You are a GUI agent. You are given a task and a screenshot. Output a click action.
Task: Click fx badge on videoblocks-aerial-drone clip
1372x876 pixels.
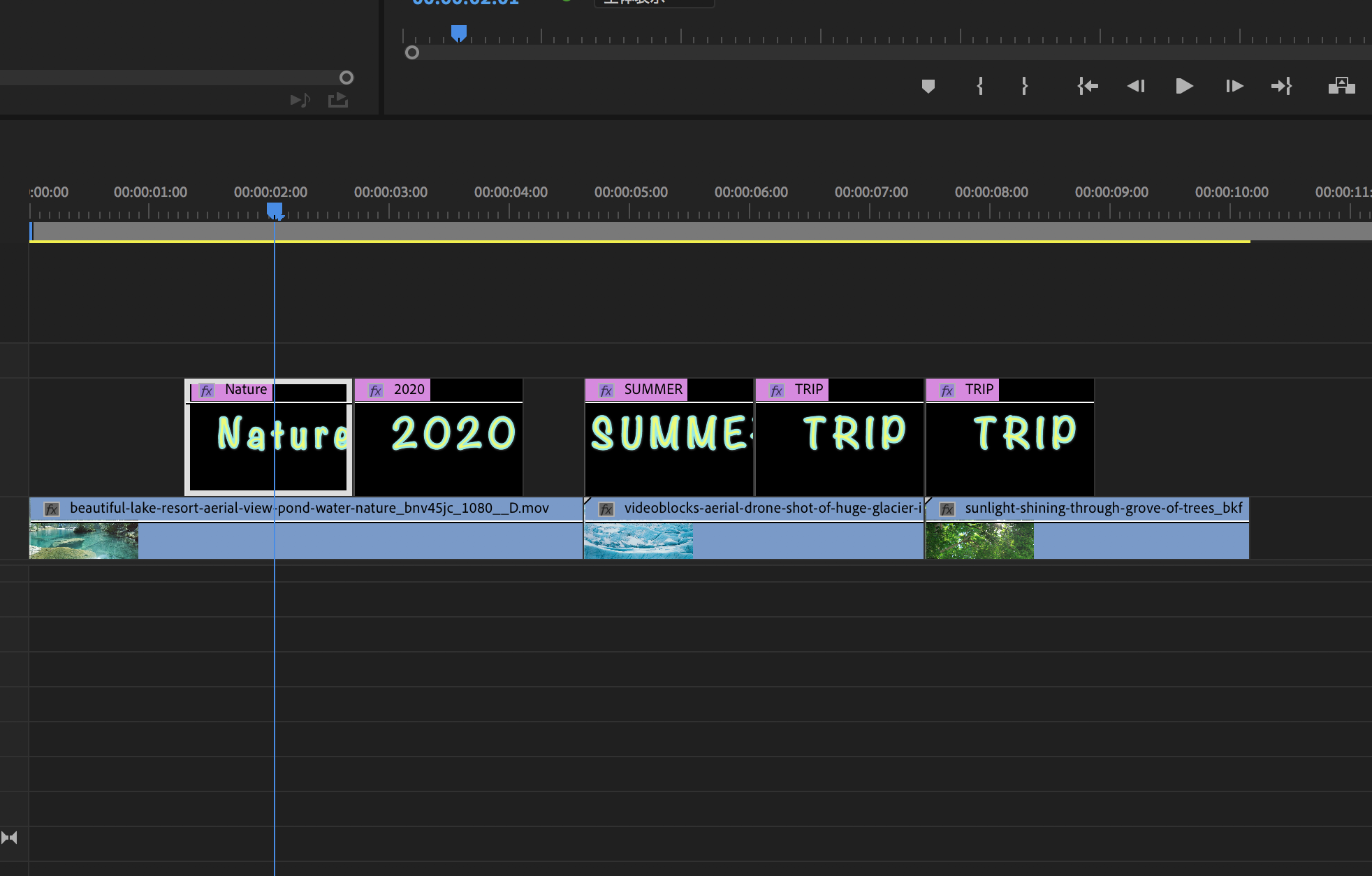pyautogui.click(x=606, y=509)
